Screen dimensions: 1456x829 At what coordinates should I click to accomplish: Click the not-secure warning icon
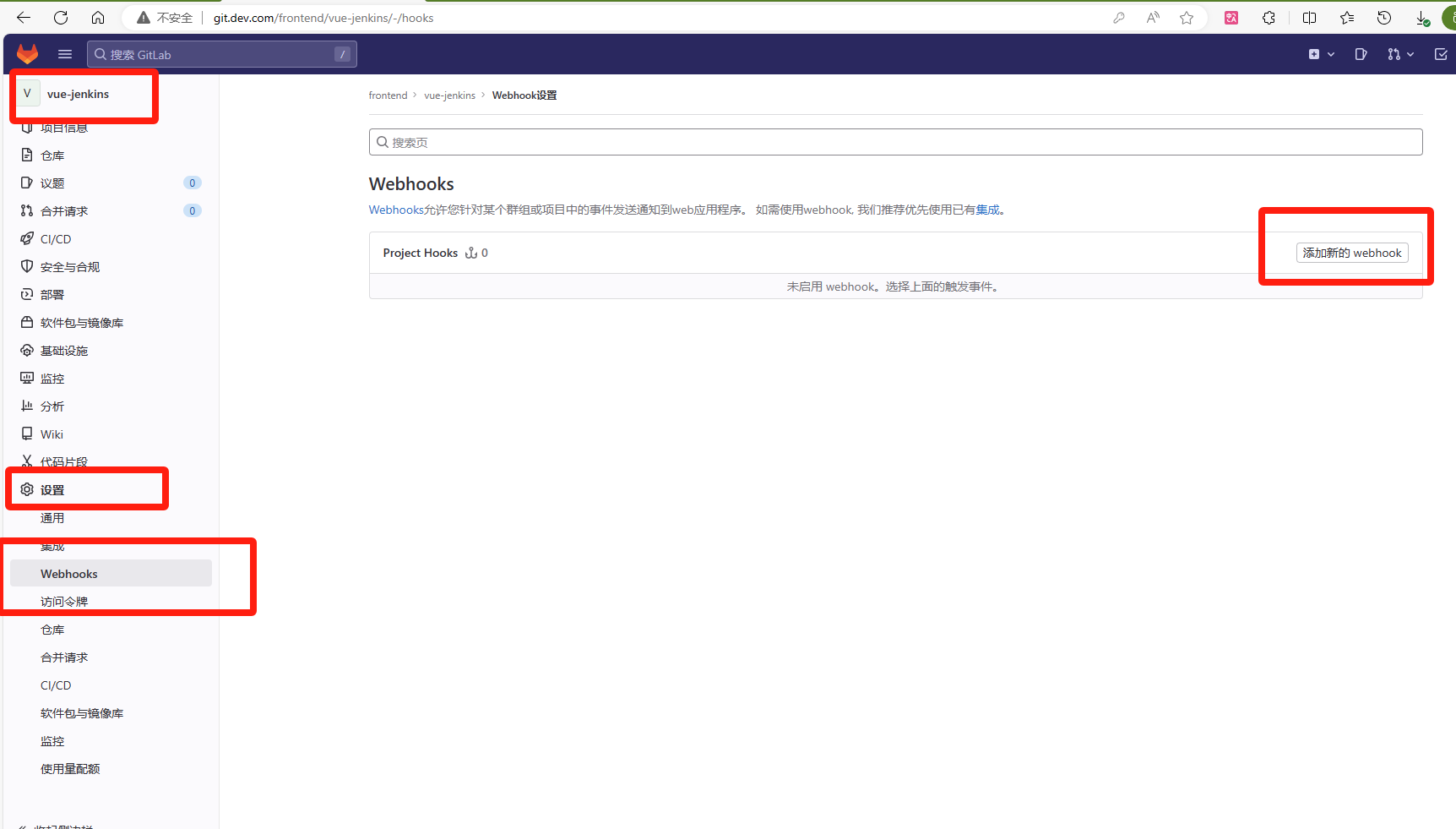[144, 18]
